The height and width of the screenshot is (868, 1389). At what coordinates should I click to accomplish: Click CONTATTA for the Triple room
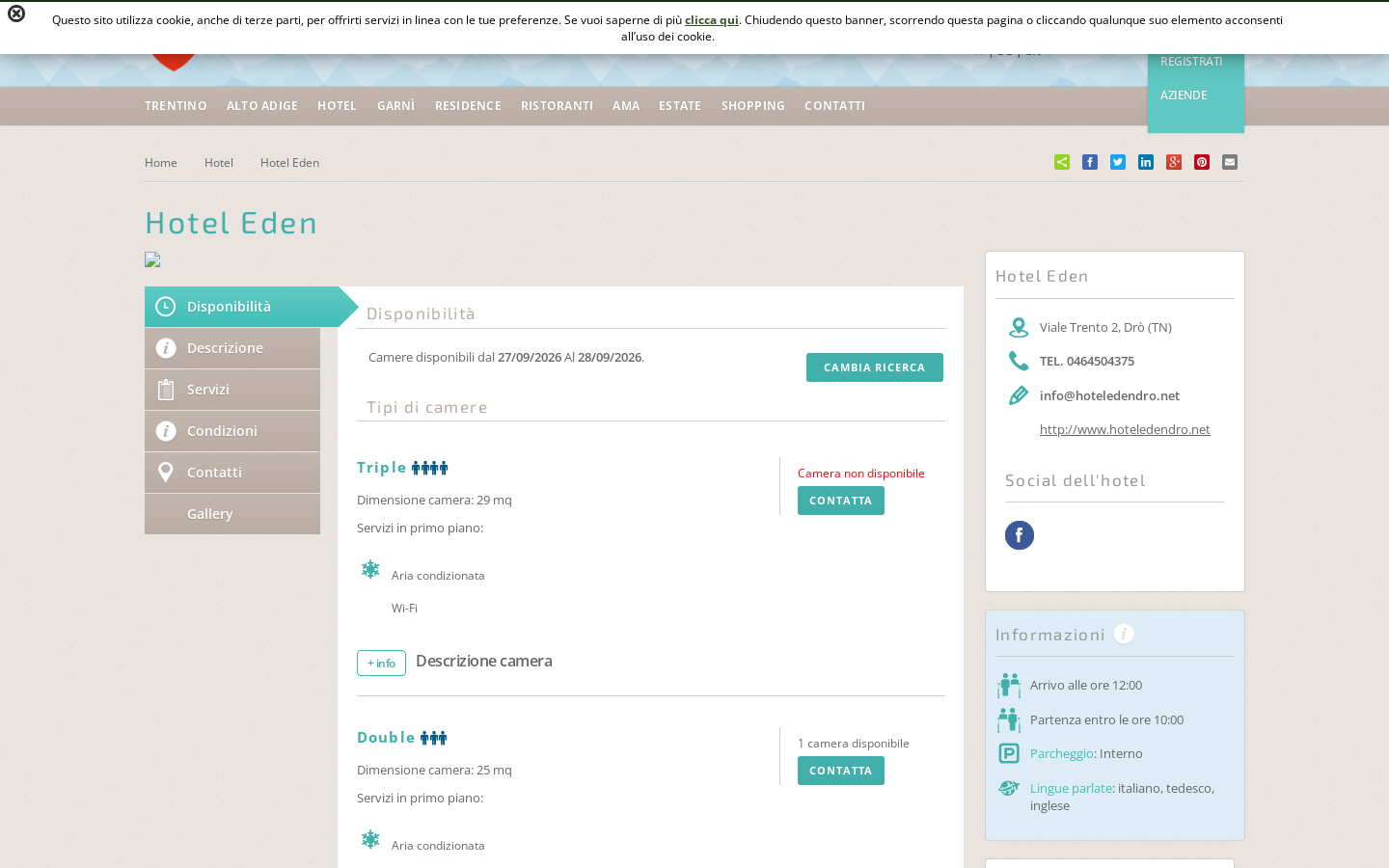(841, 501)
